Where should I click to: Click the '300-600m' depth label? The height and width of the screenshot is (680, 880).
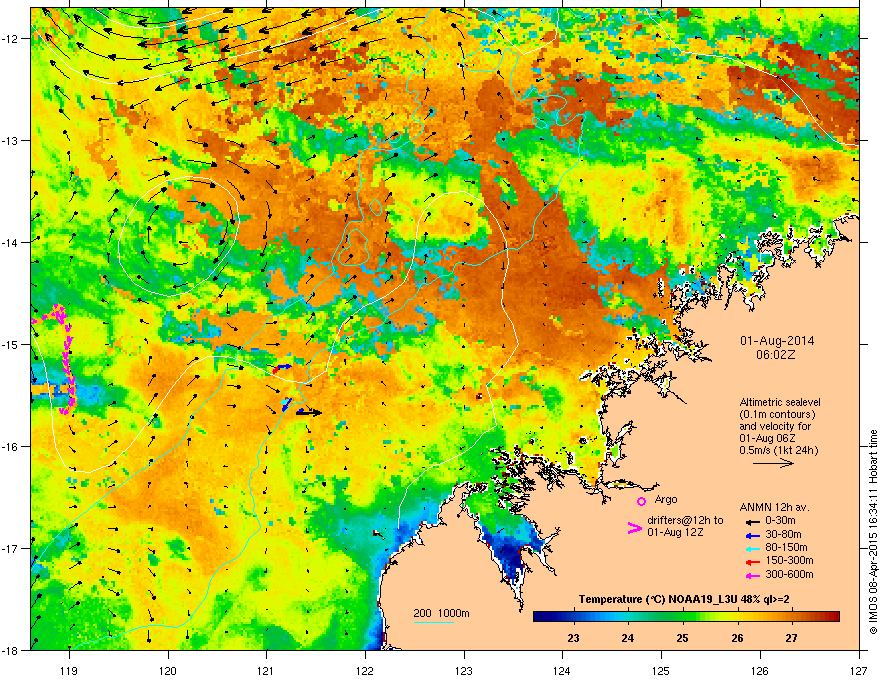point(789,575)
